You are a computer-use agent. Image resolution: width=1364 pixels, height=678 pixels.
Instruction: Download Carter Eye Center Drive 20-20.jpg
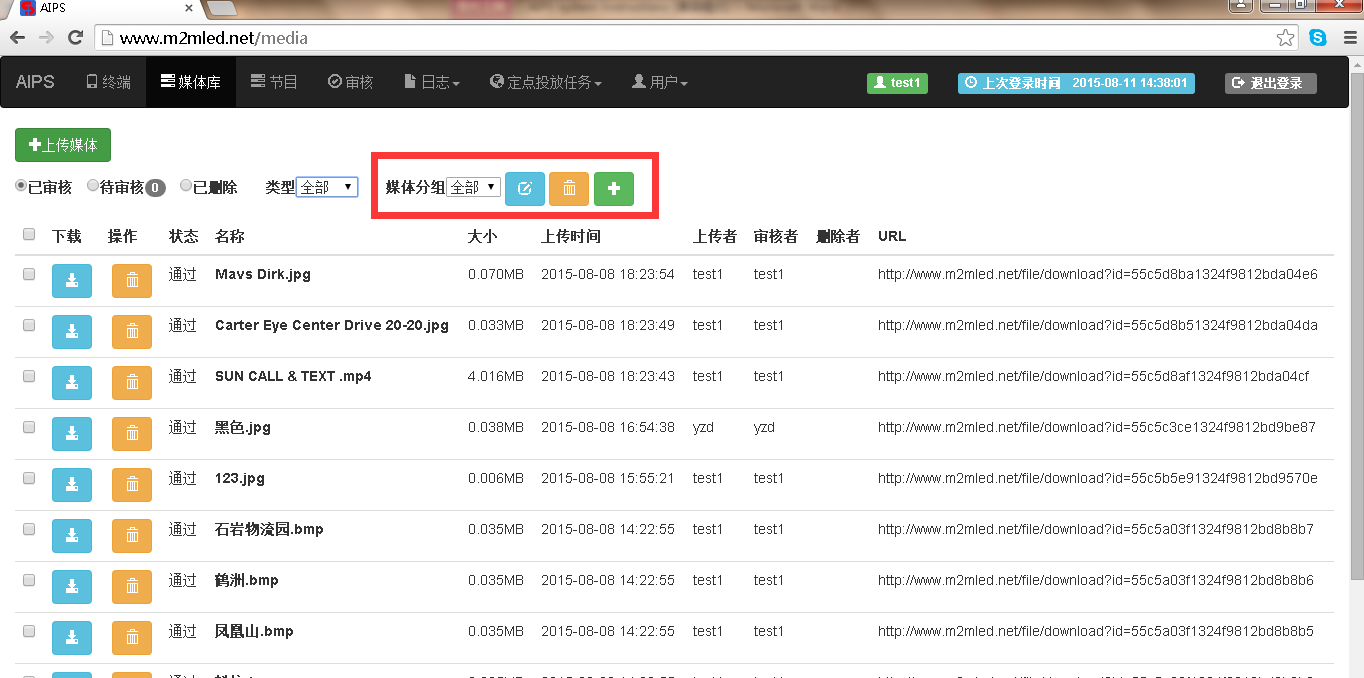[72, 332]
